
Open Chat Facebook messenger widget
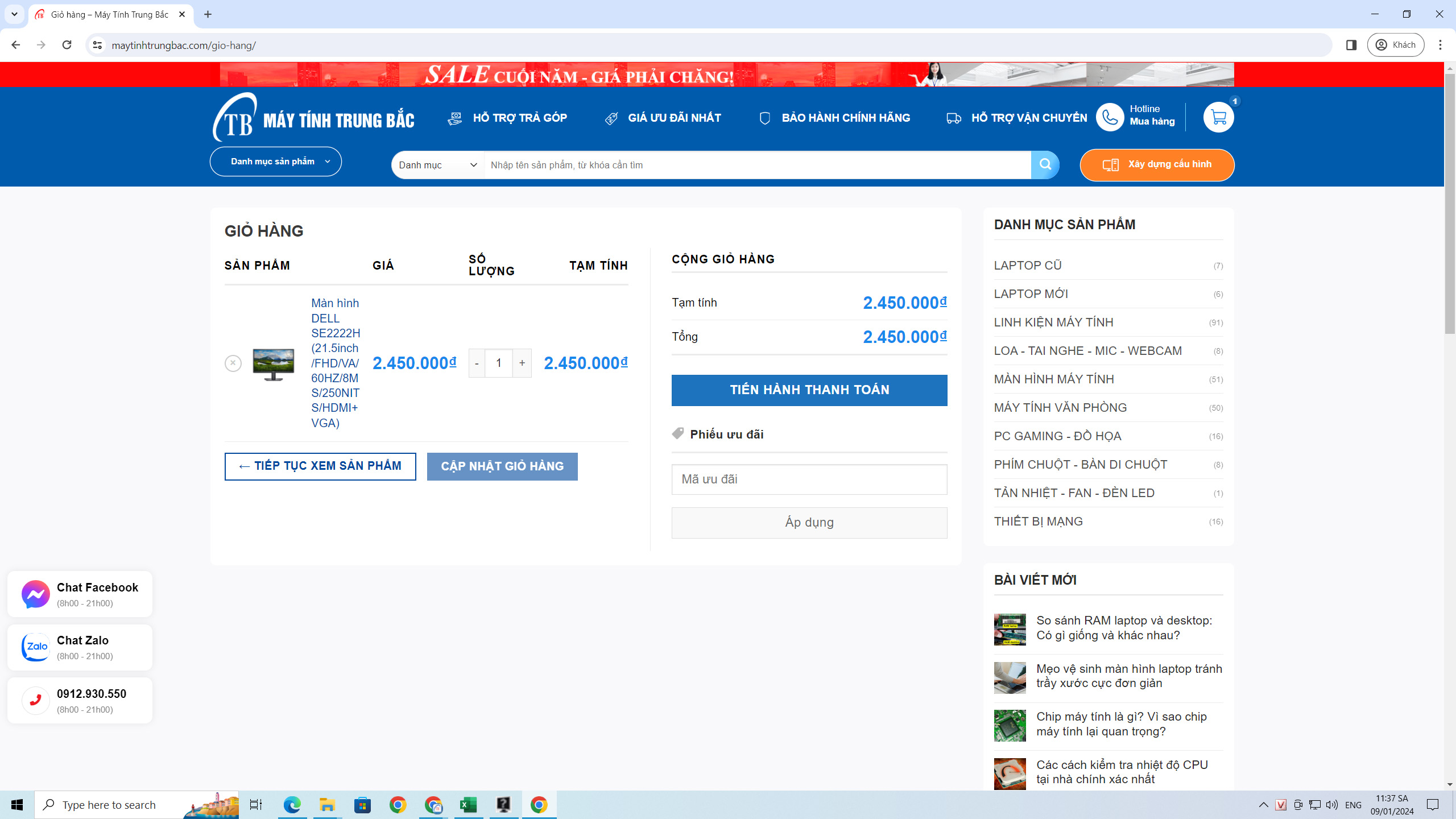click(x=80, y=594)
